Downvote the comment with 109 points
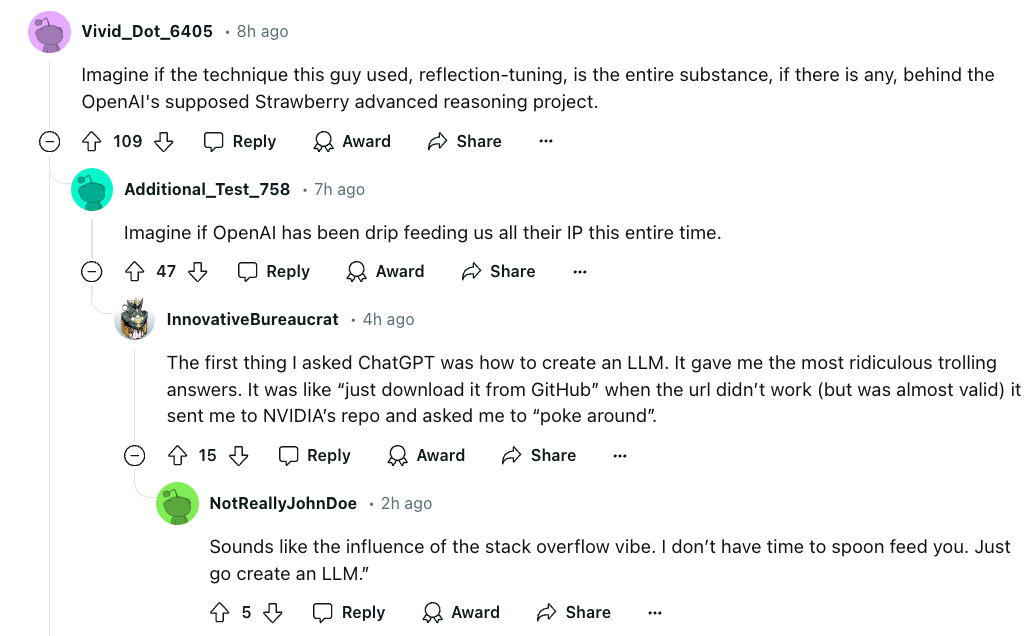The image size is (1030, 636). coord(163,142)
